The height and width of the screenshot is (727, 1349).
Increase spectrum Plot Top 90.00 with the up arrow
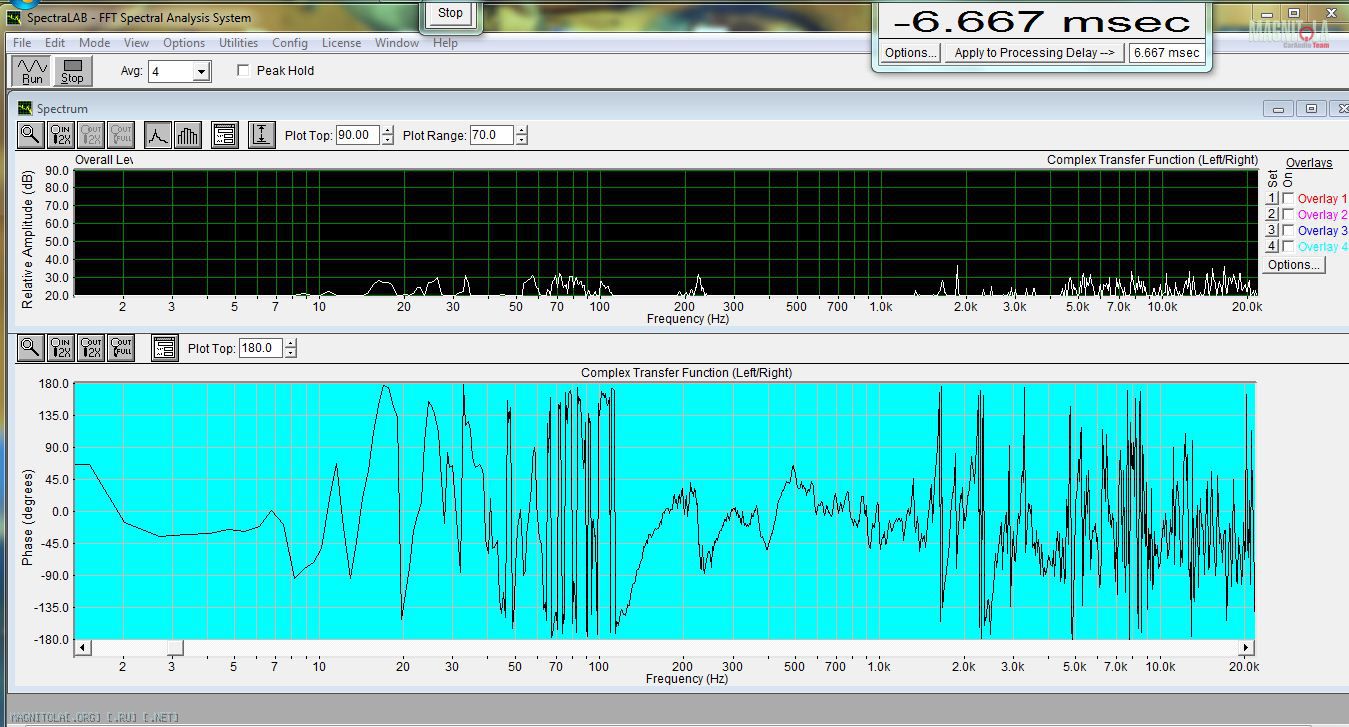click(387, 131)
